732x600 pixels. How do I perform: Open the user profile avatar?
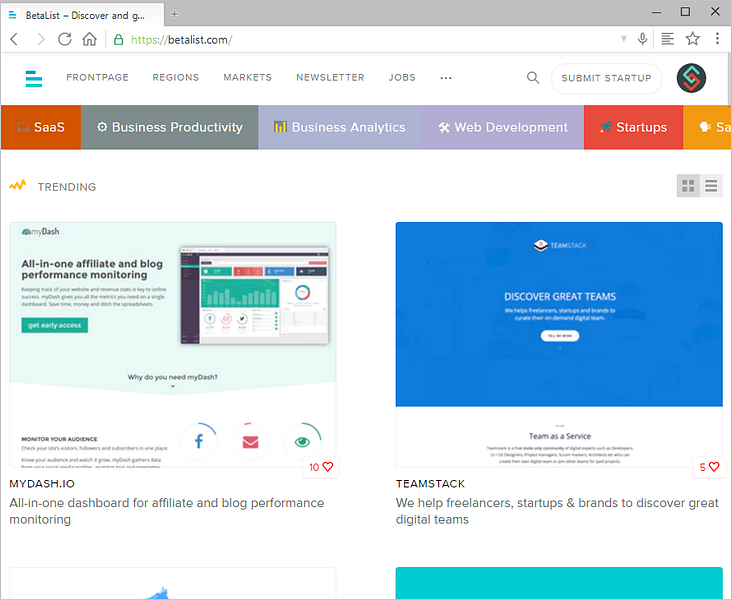[x=691, y=78]
